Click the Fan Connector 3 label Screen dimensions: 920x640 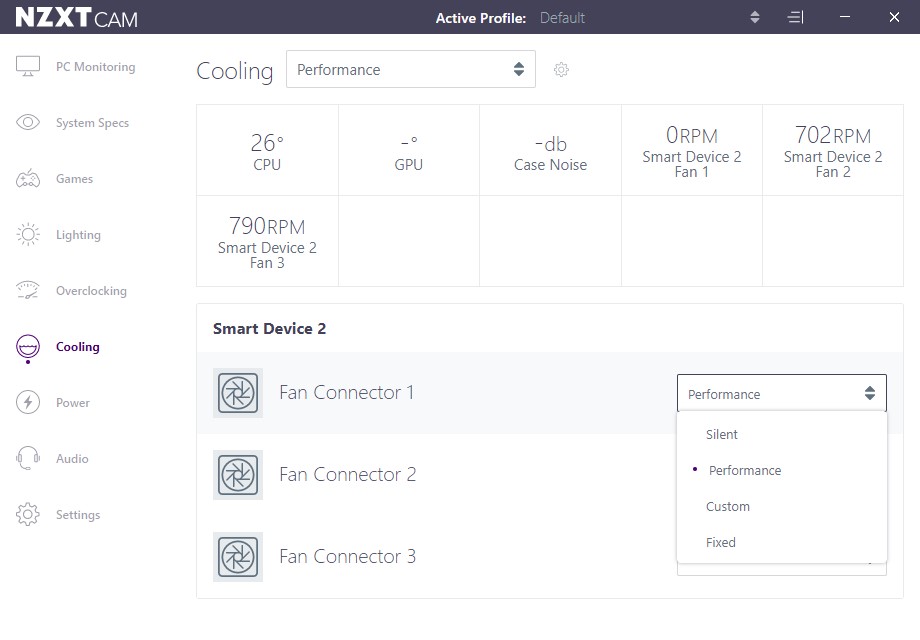pyautogui.click(x=347, y=556)
